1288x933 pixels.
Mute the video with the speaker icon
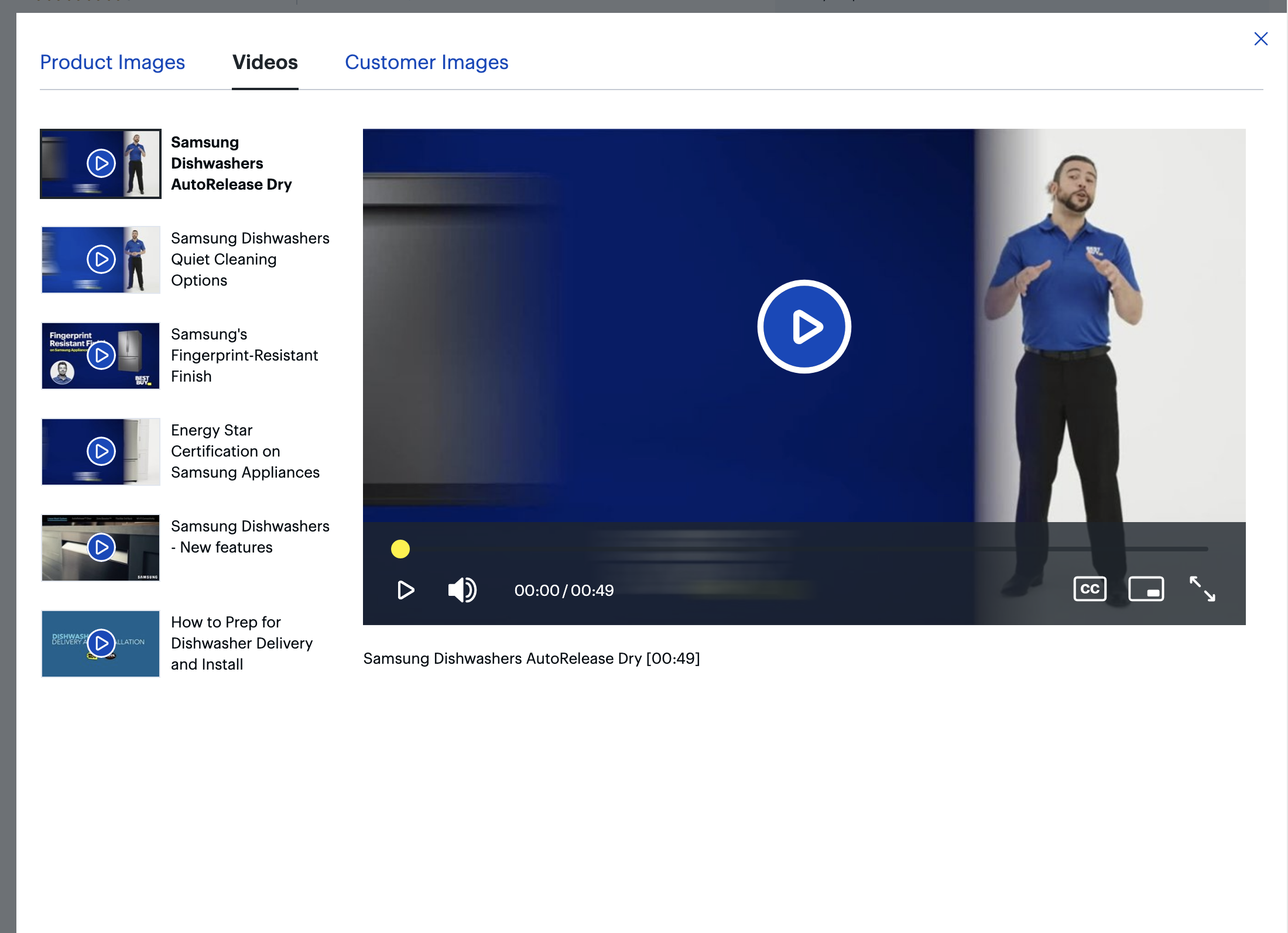click(462, 590)
